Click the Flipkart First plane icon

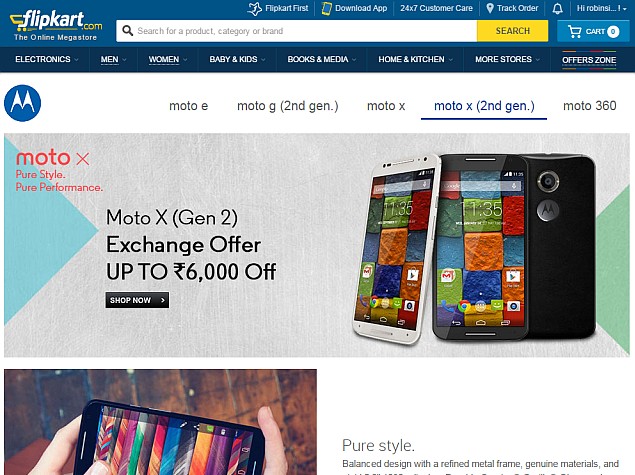coord(255,9)
